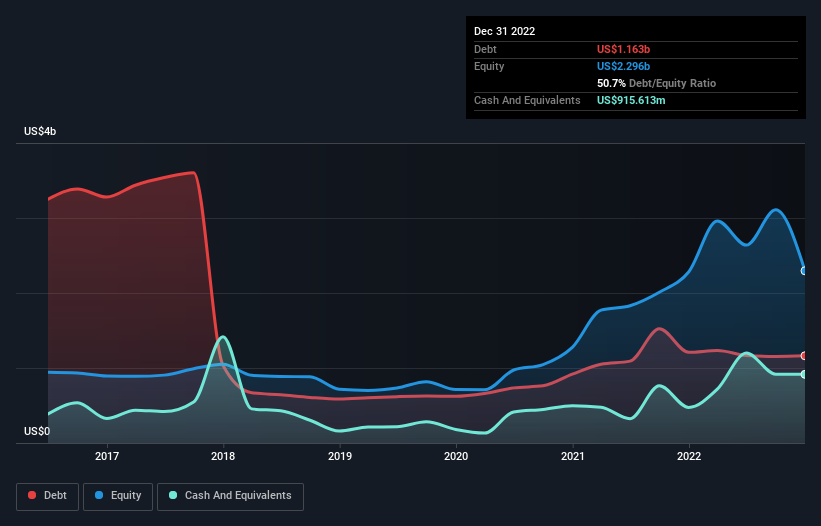Screen dimensions: 821x526
Task: Click the red Debt endpoint marker
Action: 804,356
